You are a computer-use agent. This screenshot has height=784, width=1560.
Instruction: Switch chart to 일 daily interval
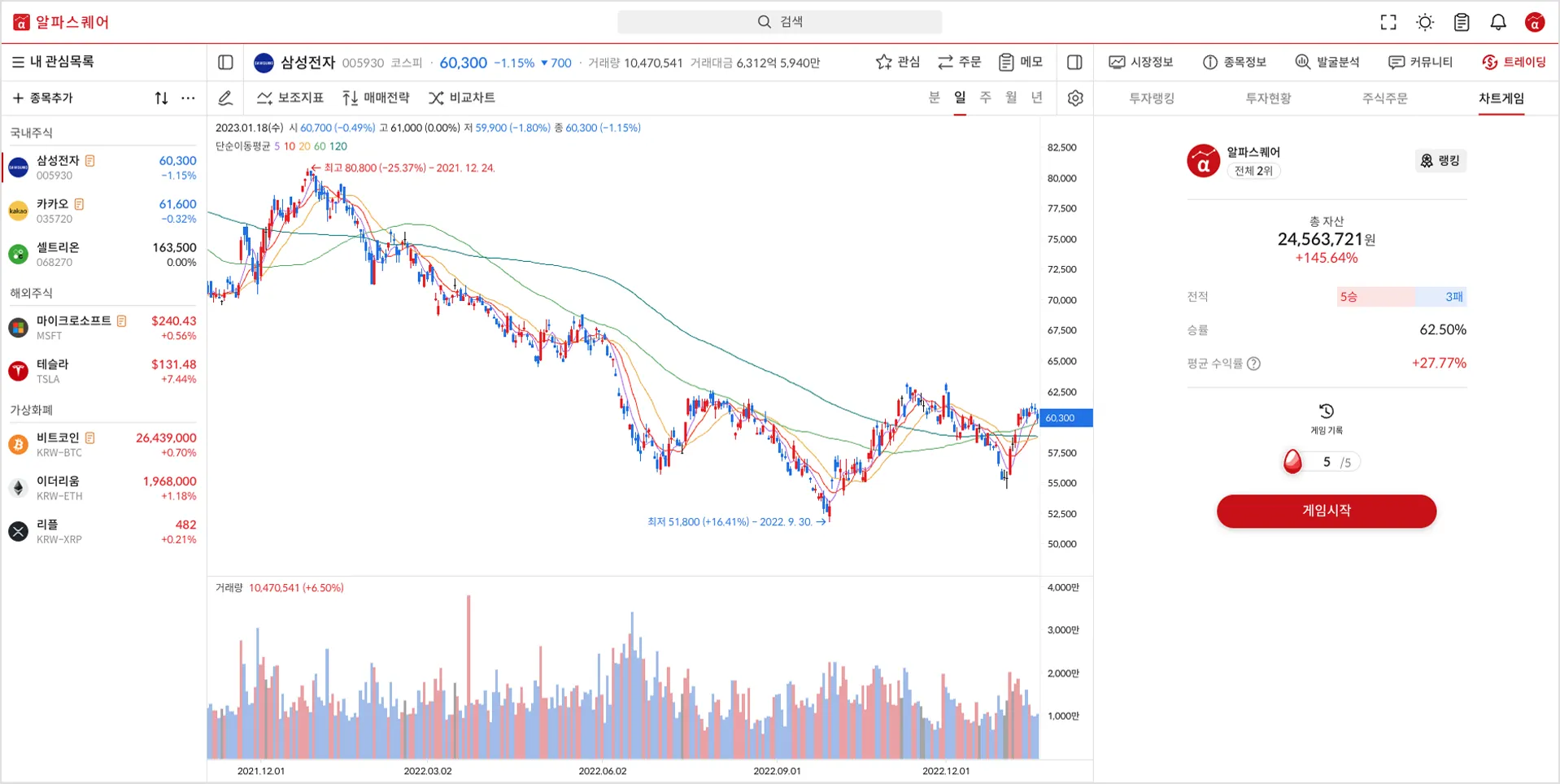960,98
